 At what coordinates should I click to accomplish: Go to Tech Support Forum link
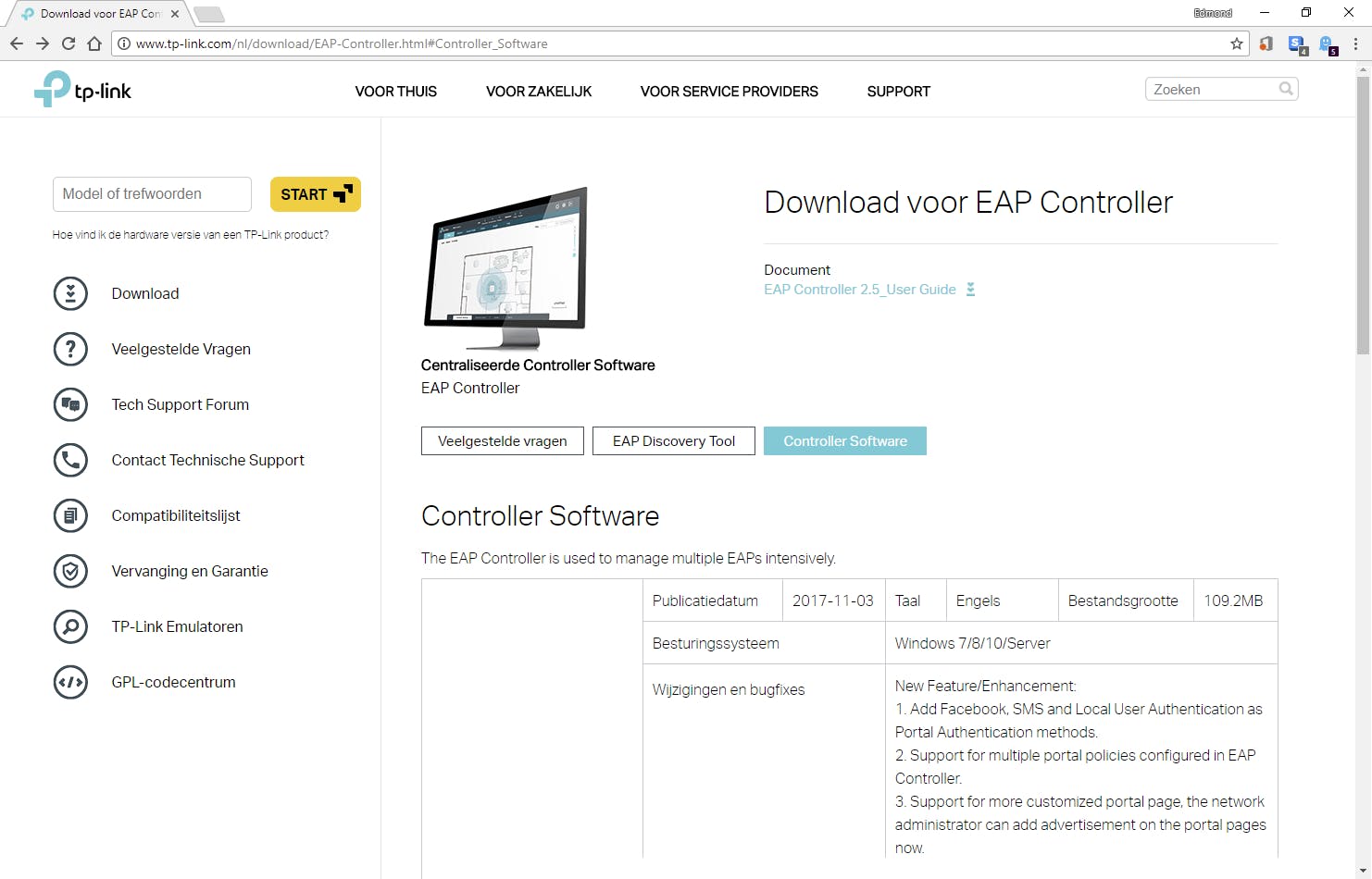pyautogui.click(x=181, y=404)
